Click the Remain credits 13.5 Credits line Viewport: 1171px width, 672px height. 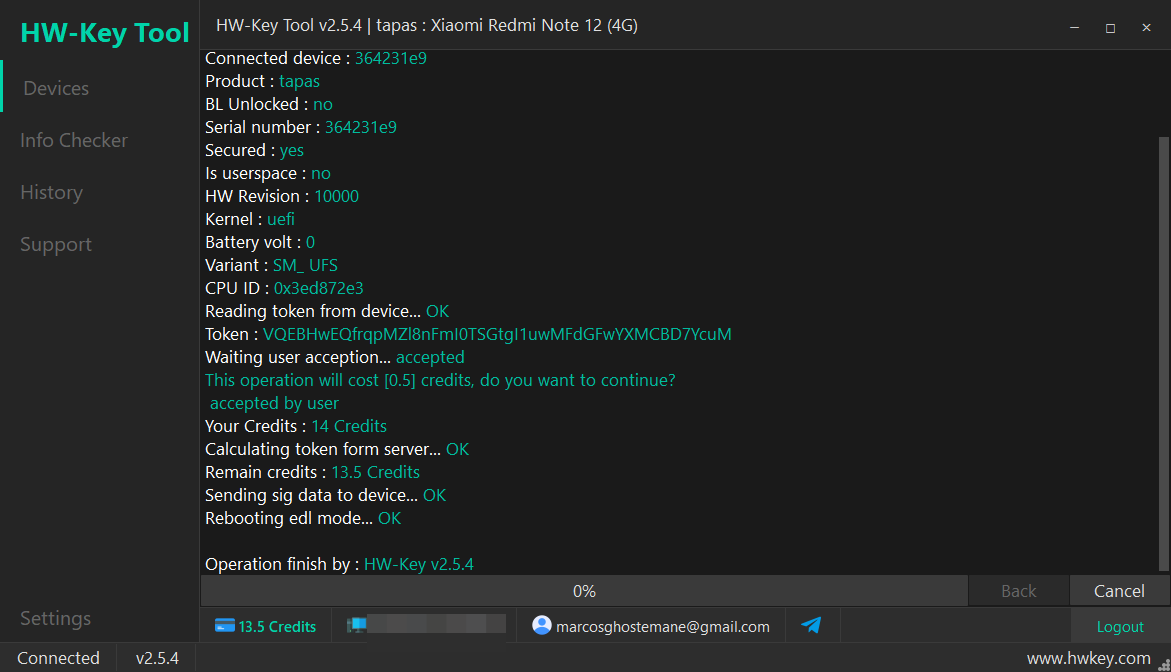click(312, 472)
